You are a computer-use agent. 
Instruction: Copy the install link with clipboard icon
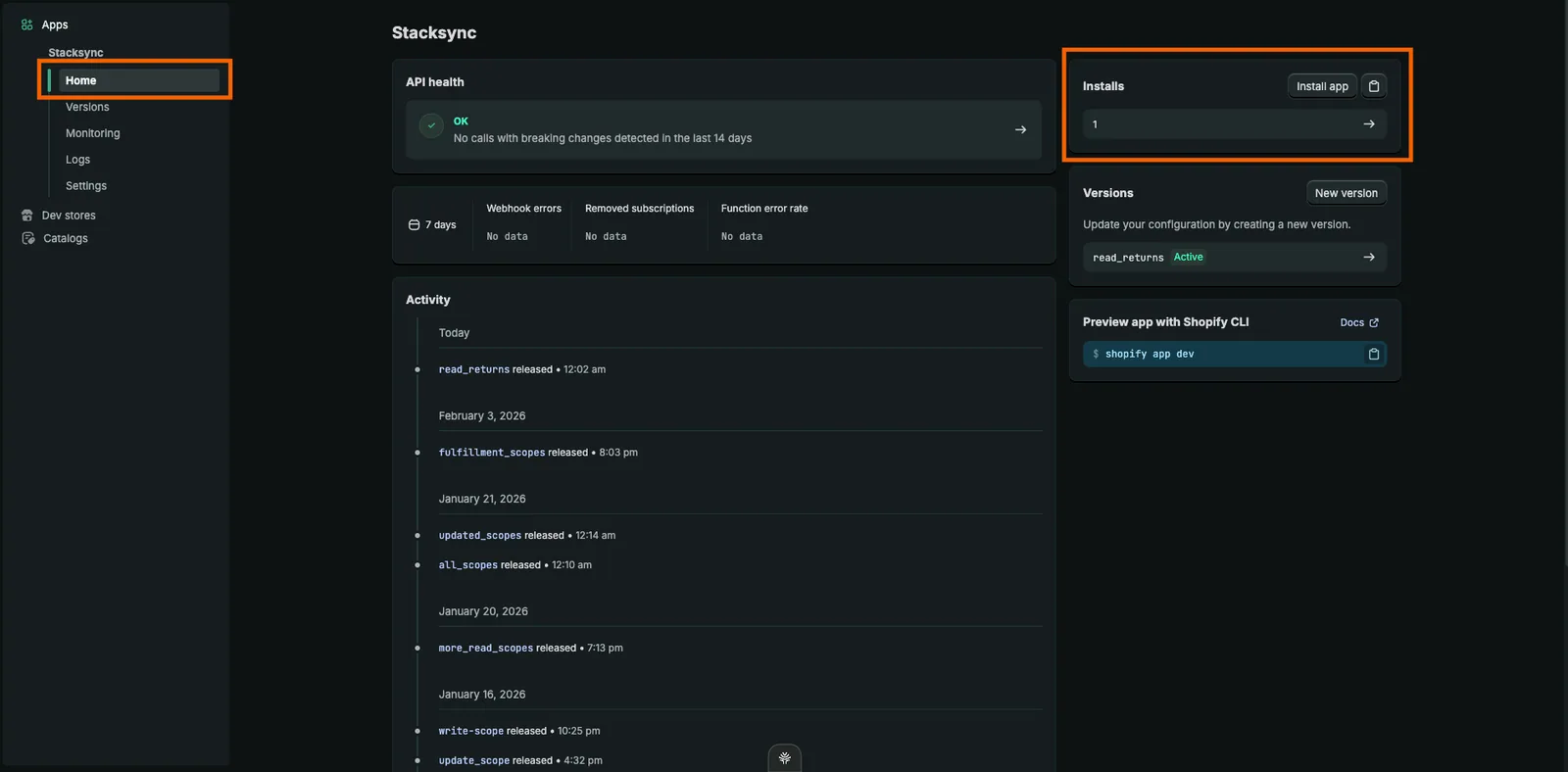(x=1374, y=86)
